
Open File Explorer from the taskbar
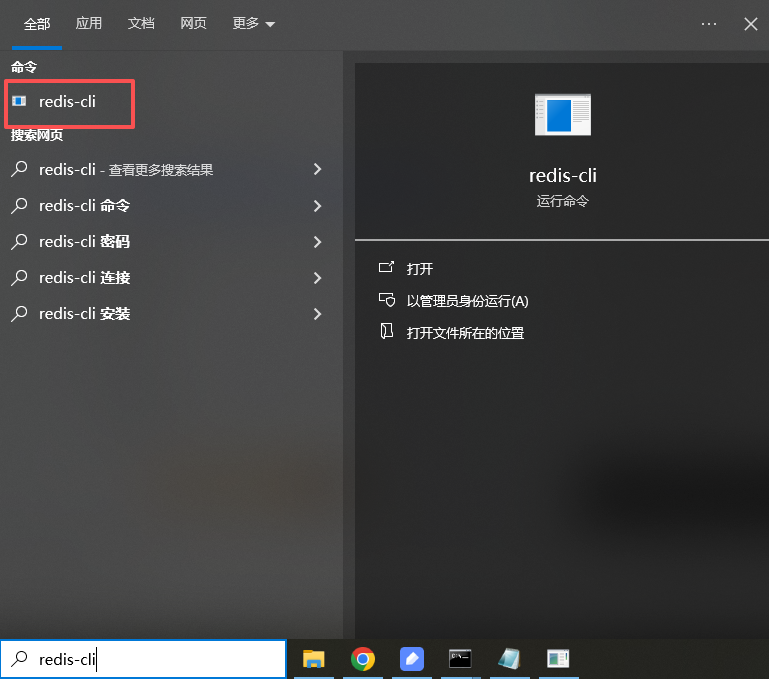[x=314, y=659]
